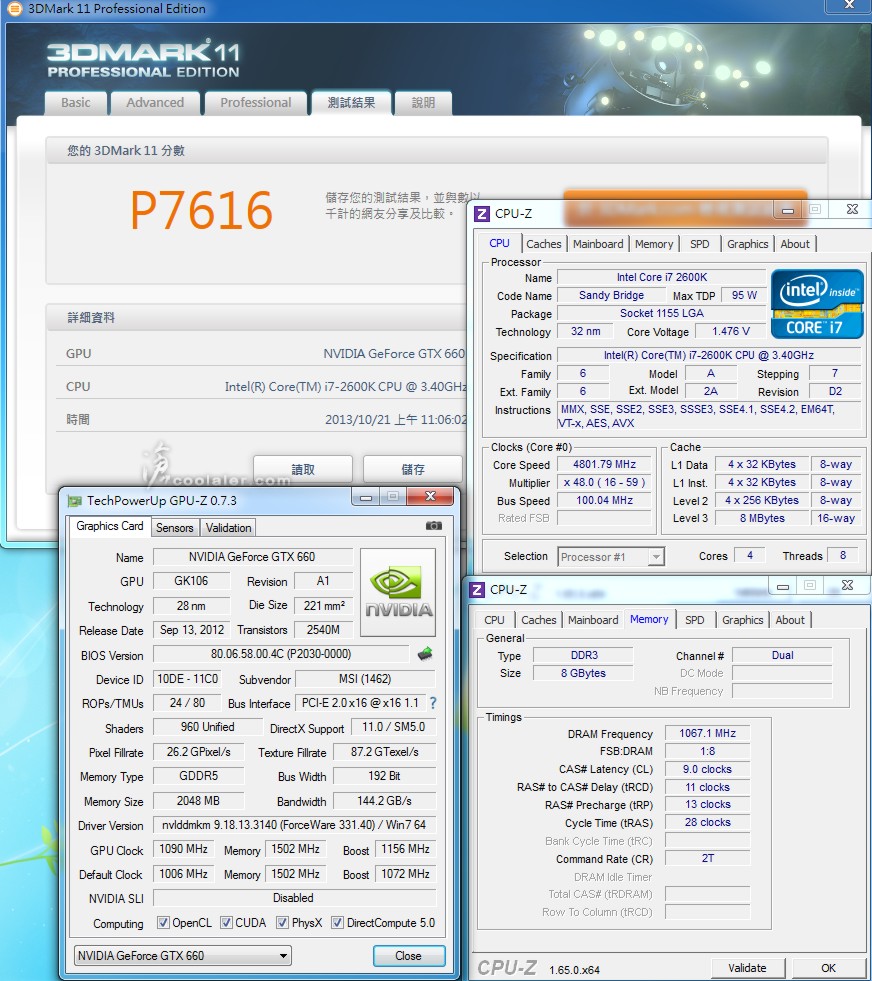Switch to the Professional tab in 3DMark
The image size is (872, 981).
pos(255,103)
